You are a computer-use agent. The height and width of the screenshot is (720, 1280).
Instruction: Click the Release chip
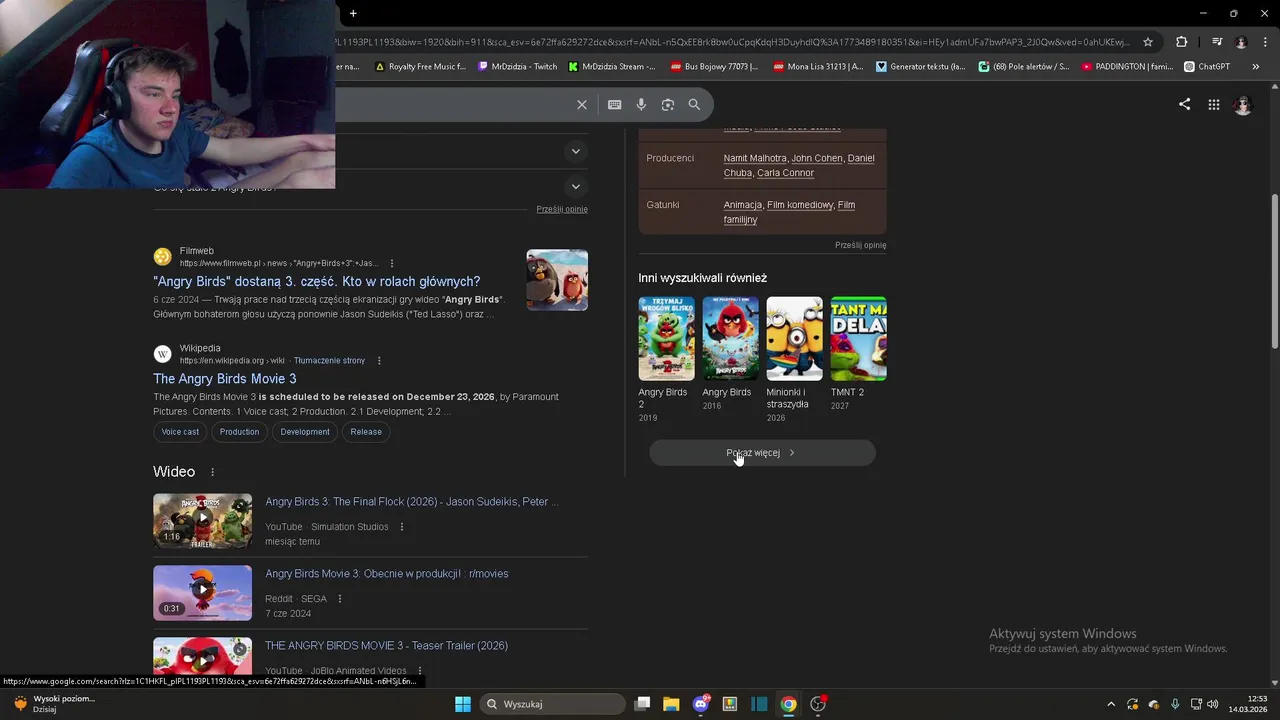(x=366, y=432)
